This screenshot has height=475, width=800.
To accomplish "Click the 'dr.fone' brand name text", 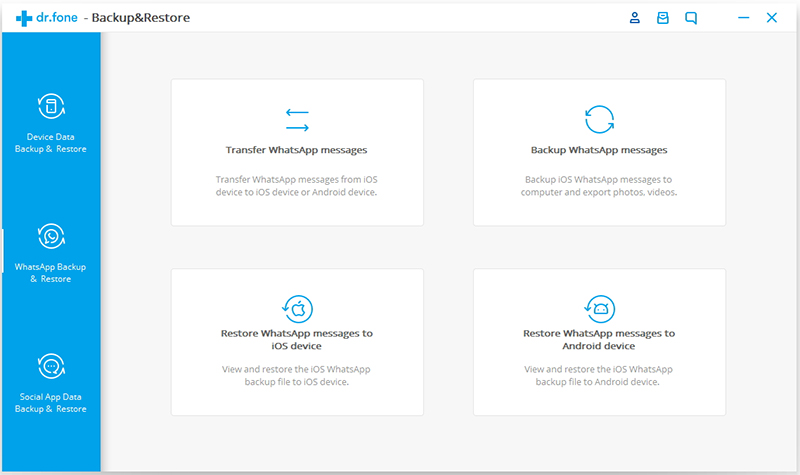I will tap(57, 17).
